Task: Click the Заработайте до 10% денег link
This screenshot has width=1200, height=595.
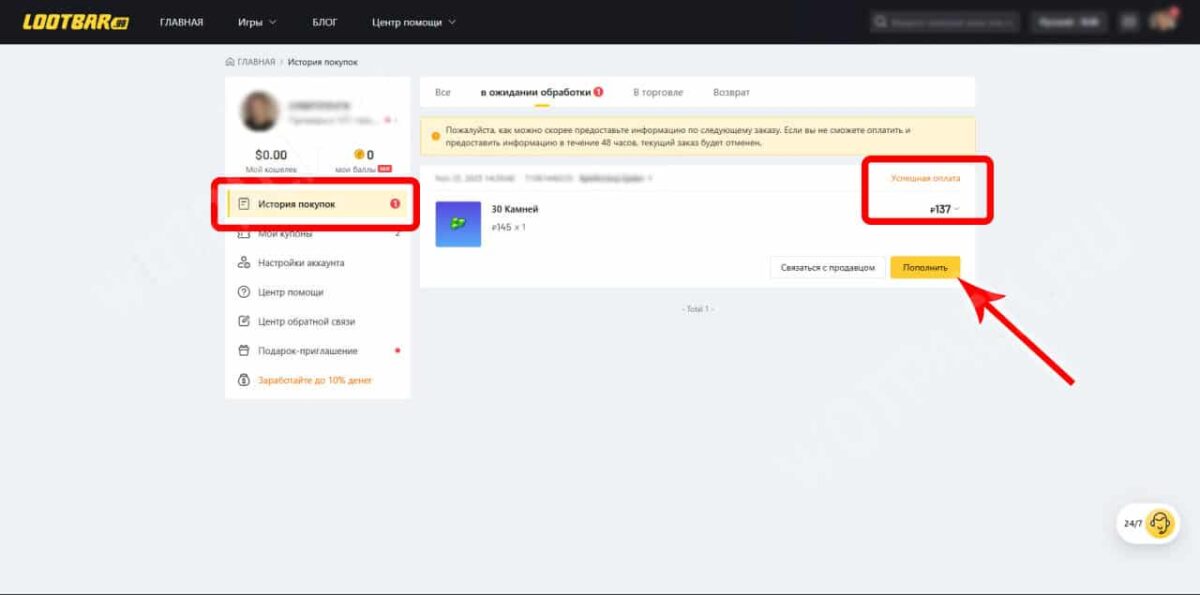Action: 314,380
